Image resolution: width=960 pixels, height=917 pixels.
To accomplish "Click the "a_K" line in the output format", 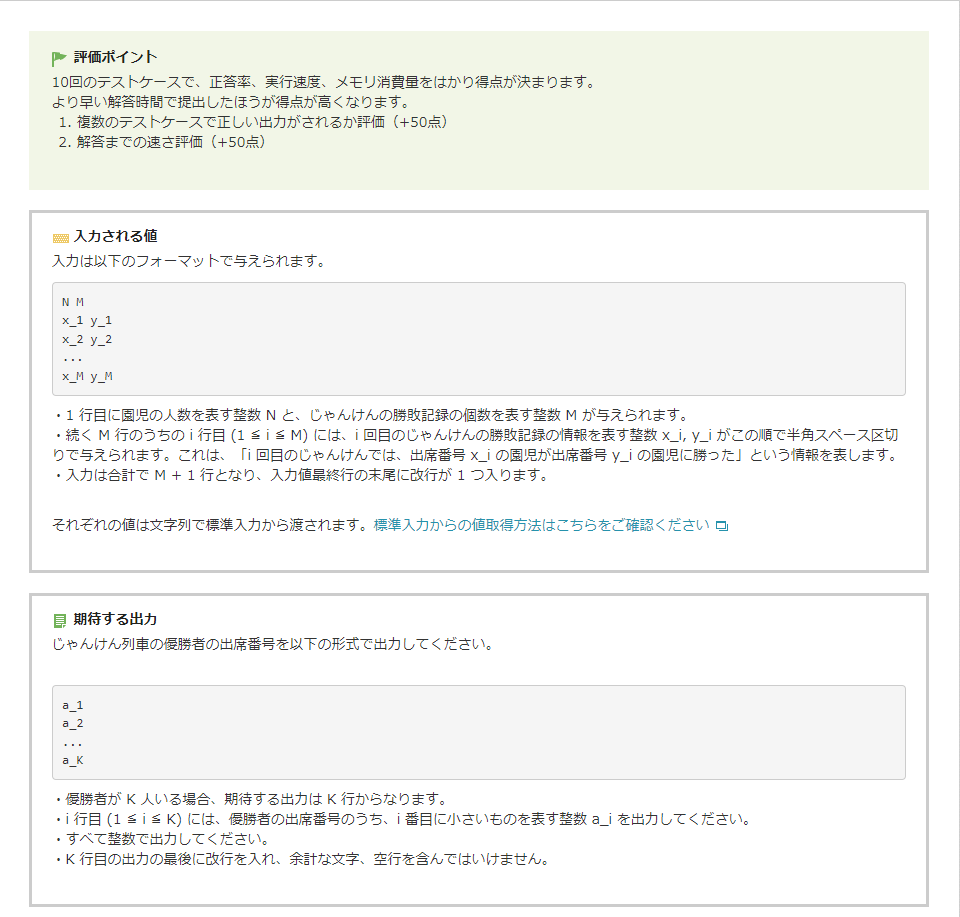I will point(72,761).
